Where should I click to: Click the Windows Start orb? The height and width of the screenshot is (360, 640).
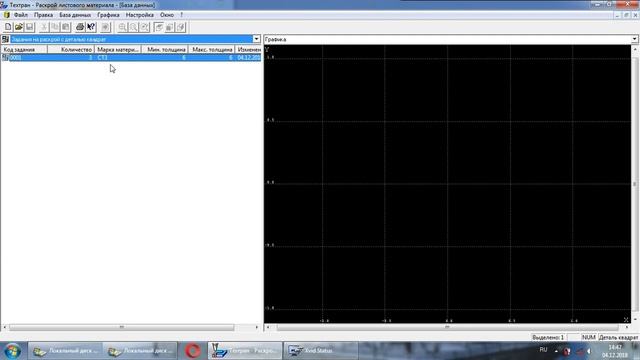[x=13, y=351]
